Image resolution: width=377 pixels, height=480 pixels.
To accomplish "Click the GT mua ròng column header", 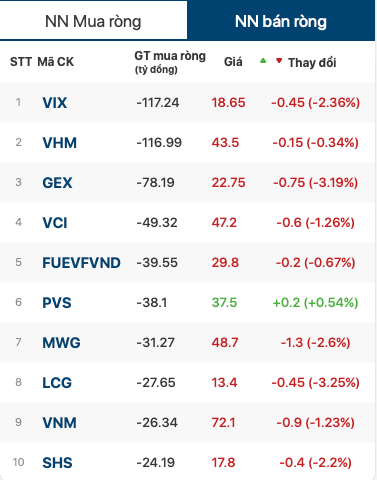I will point(170,62).
